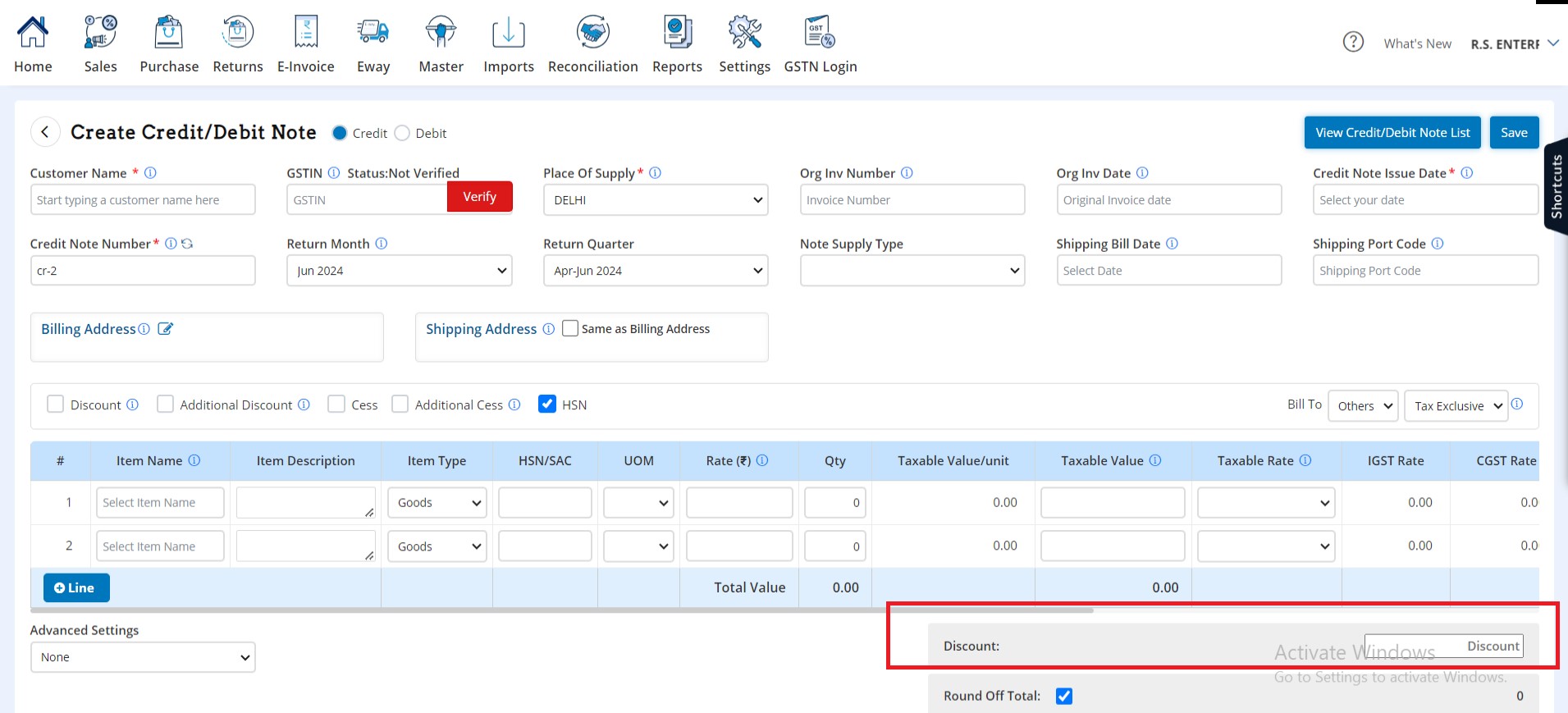Image resolution: width=1568 pixels, height=713 pixels.
Task: Select the Debit radio button
Action: pyautogui.click(x=402, y=133)
